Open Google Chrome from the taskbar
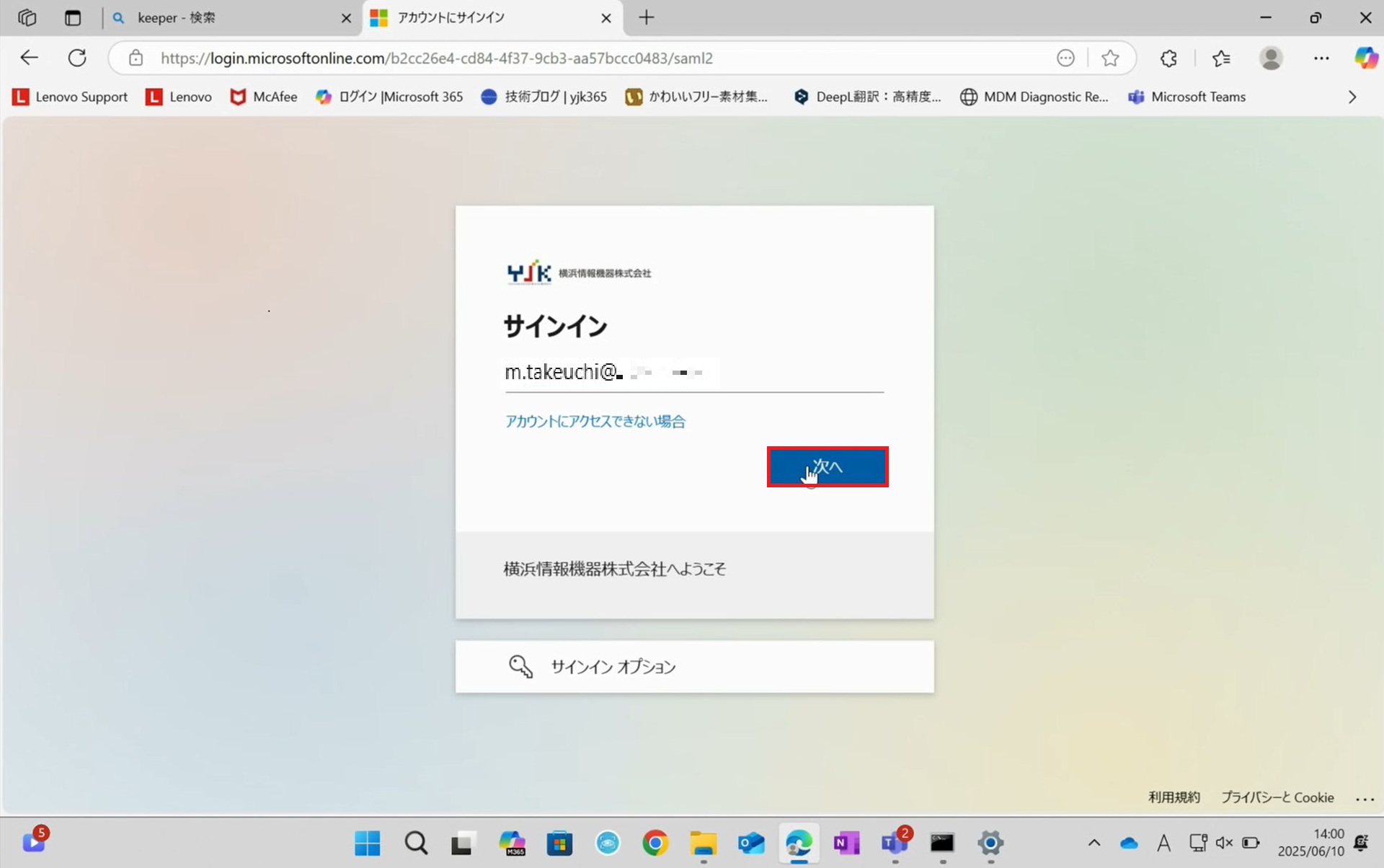This screenshot has height=868, width=1384. click(x=655, y=842)
